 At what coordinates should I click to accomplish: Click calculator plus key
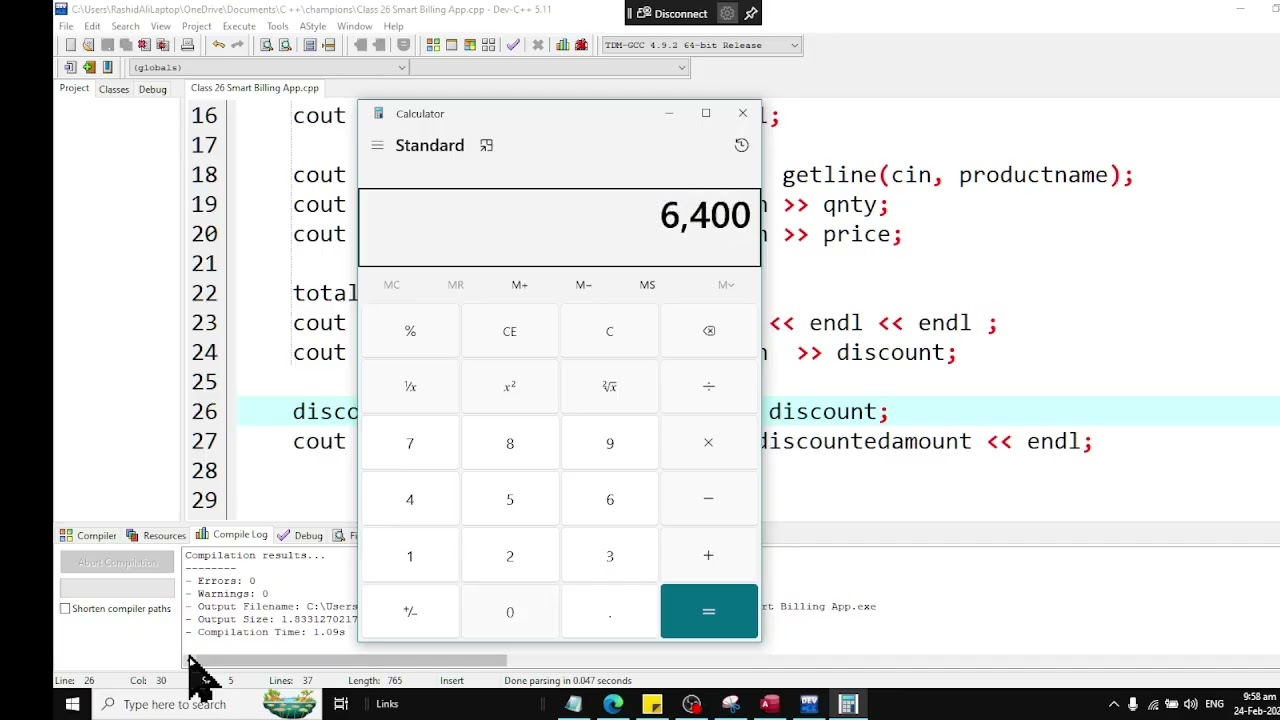(x=709, y=555)
